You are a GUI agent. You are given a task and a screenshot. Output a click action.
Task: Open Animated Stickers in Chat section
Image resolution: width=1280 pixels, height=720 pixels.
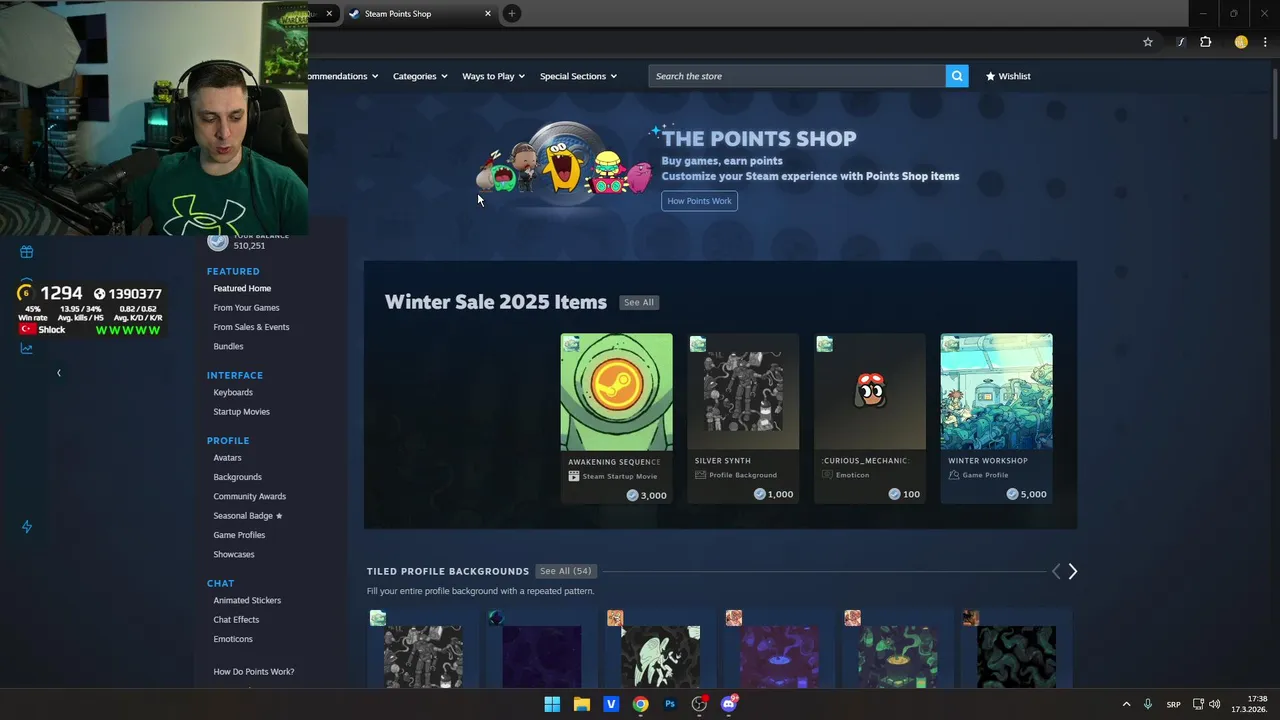coord(247,600)
